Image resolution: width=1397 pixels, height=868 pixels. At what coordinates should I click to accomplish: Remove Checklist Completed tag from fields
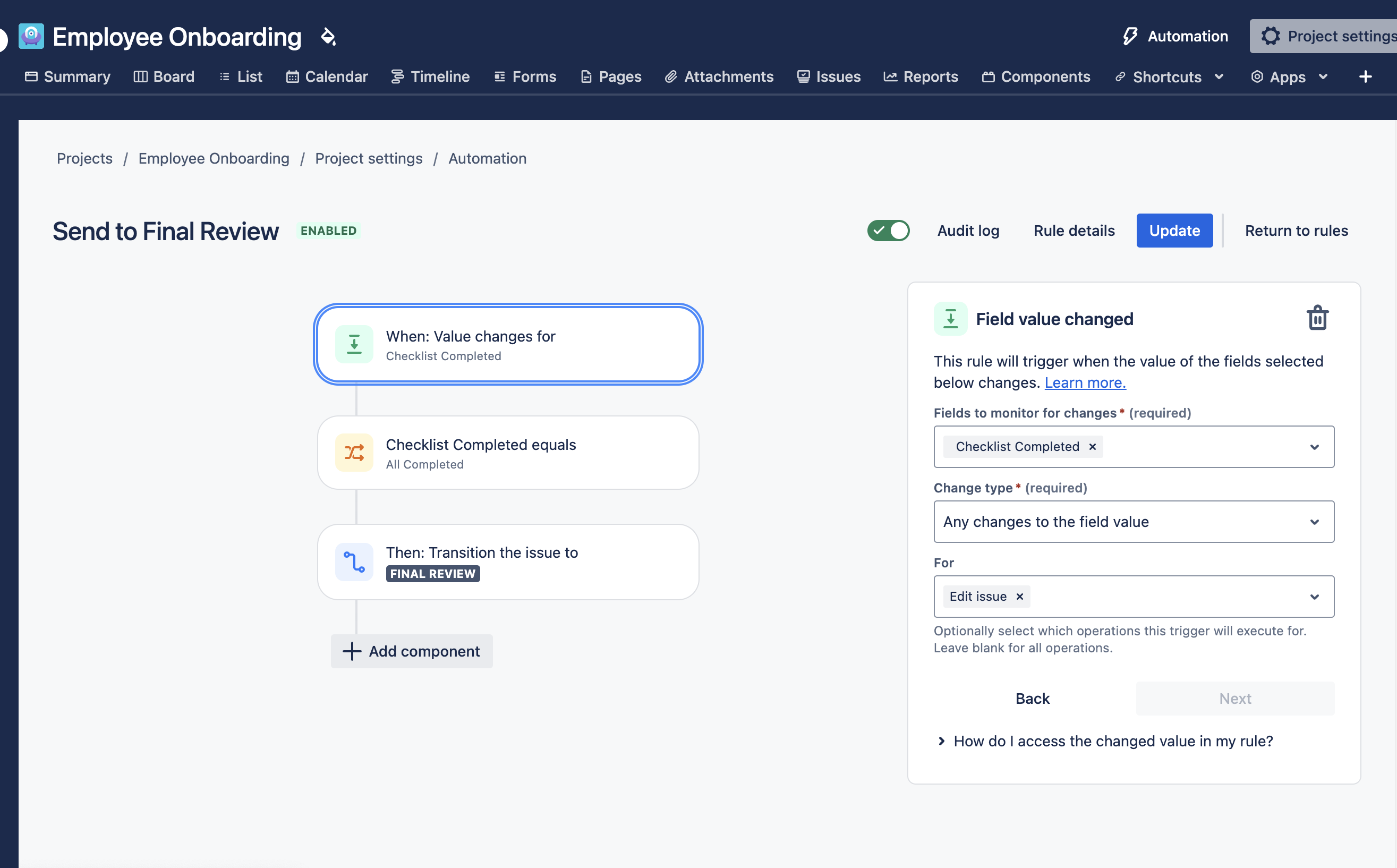click(1092, 447)
